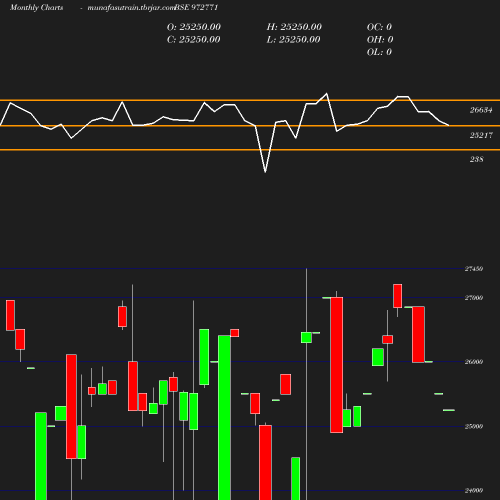
Task: Click the 26634 indicator level label
Action: pos(481,110)
